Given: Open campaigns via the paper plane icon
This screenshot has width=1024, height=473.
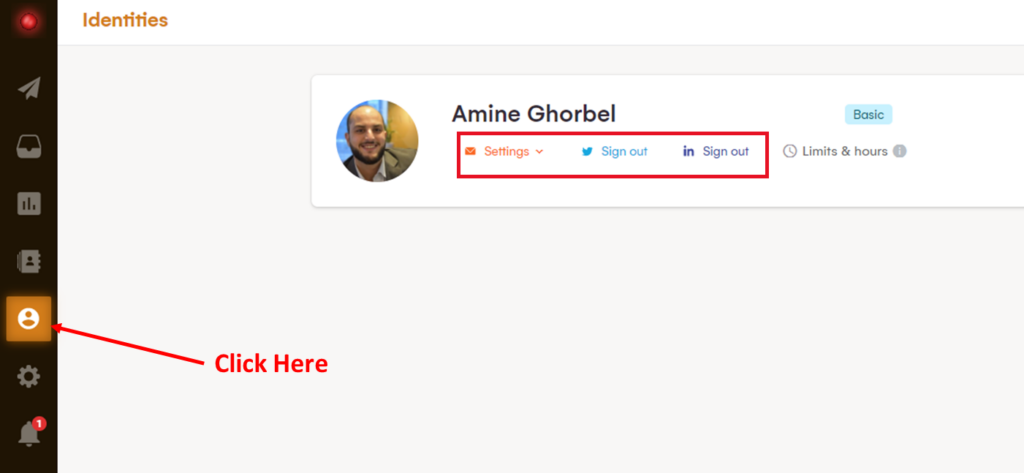Looking at the screenshot, I should [x=29, y=88].
